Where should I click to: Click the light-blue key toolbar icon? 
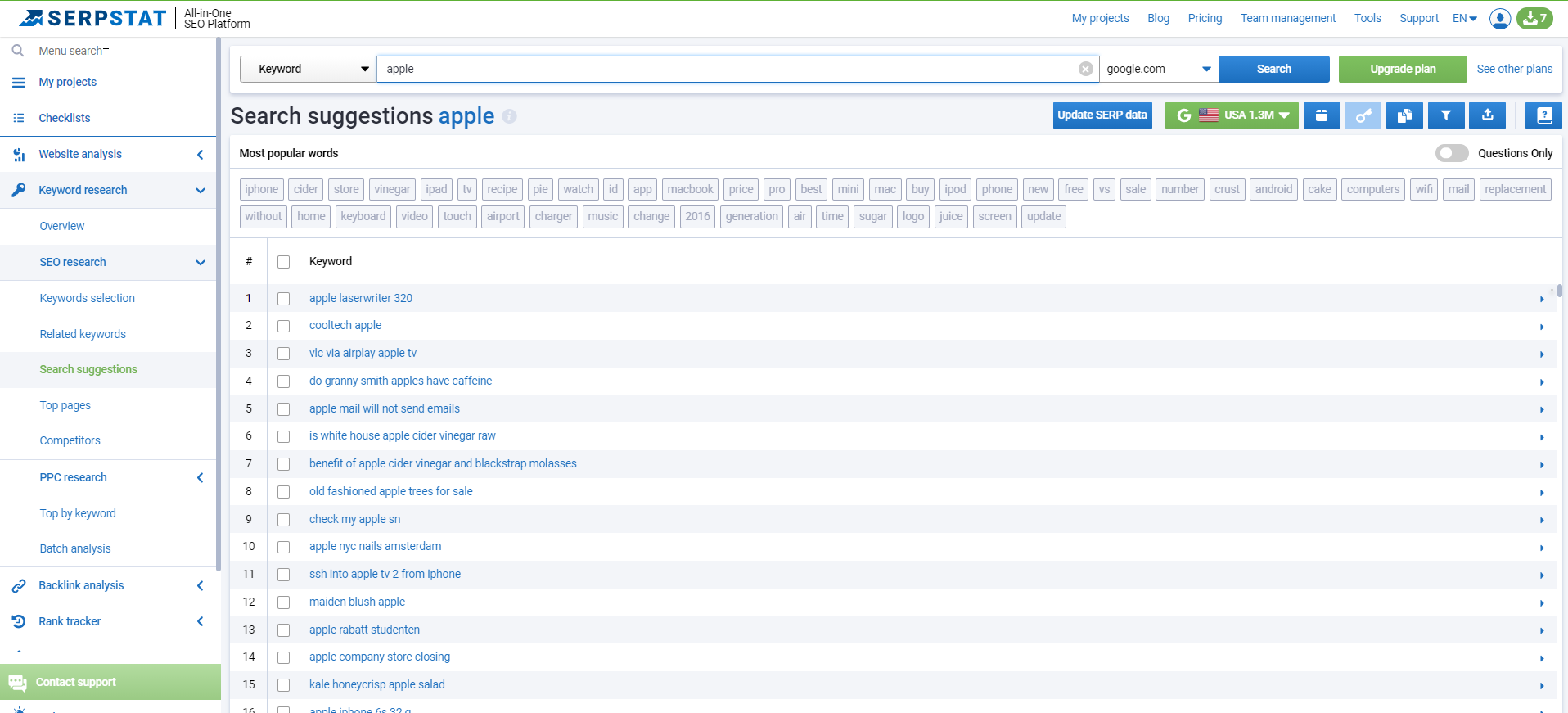click(1363, 115)
